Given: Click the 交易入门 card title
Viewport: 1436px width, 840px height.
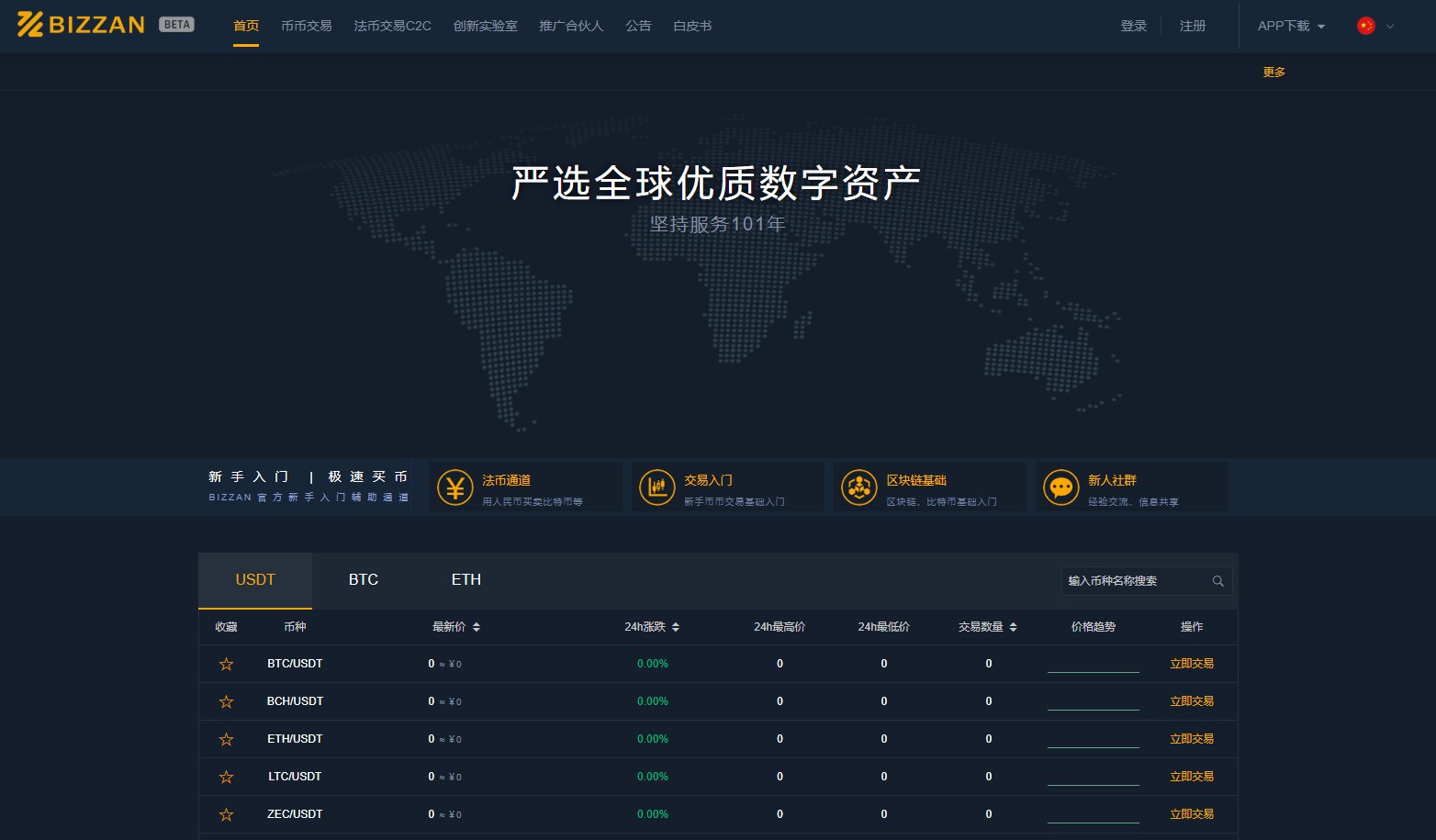Looking at the screenshot, I should pos(708,480).
